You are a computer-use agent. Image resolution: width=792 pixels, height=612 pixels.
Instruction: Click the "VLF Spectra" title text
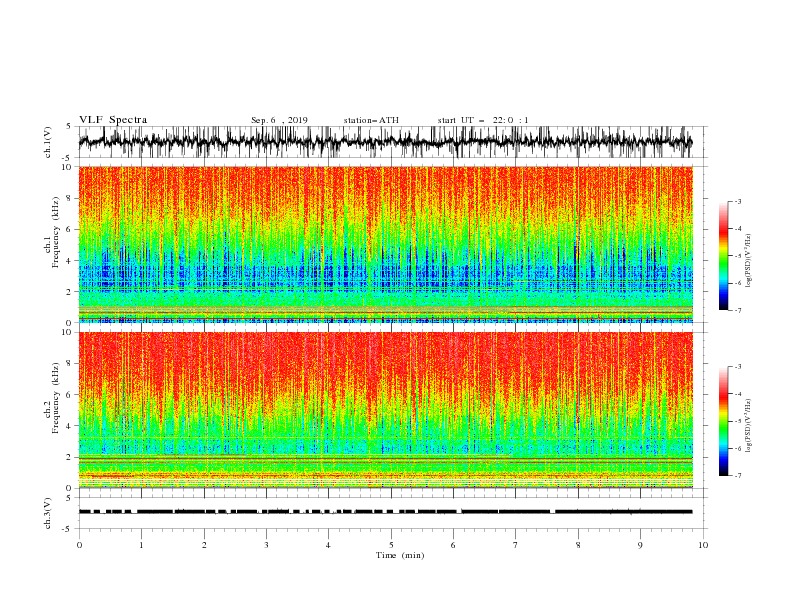pos(113,120)
